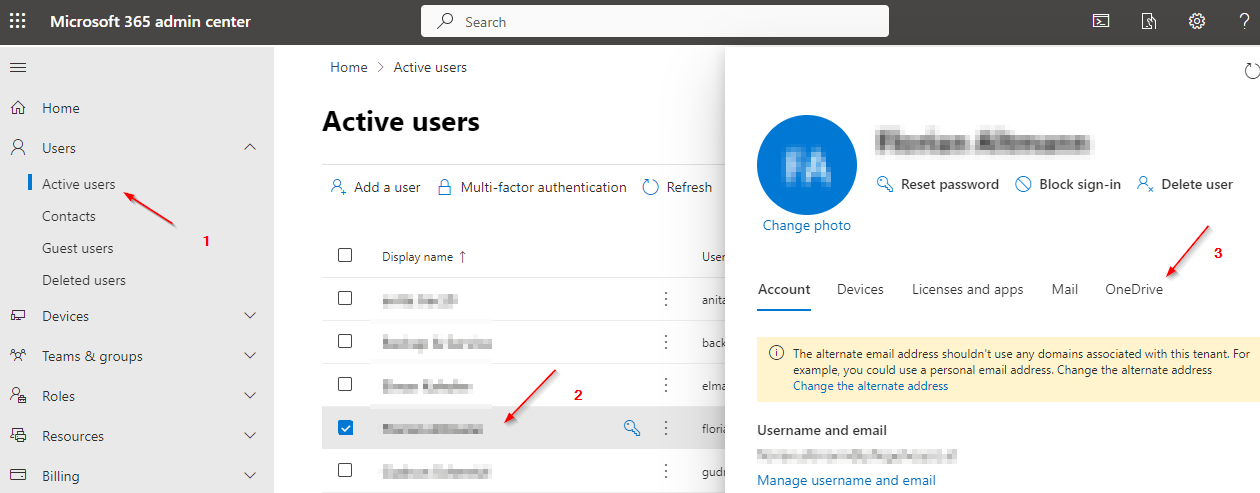
Task: Click the Users person icon in sidebar
Action: (18, 148)
